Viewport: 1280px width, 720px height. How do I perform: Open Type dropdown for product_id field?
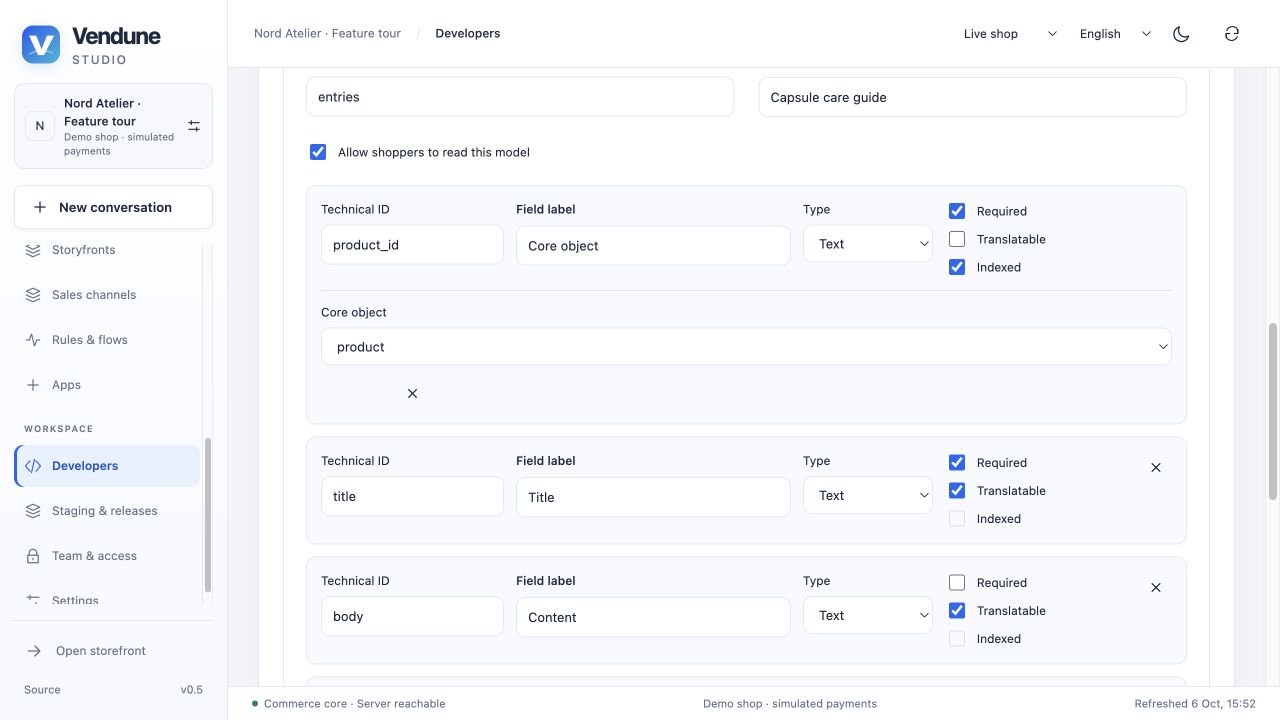868,244
